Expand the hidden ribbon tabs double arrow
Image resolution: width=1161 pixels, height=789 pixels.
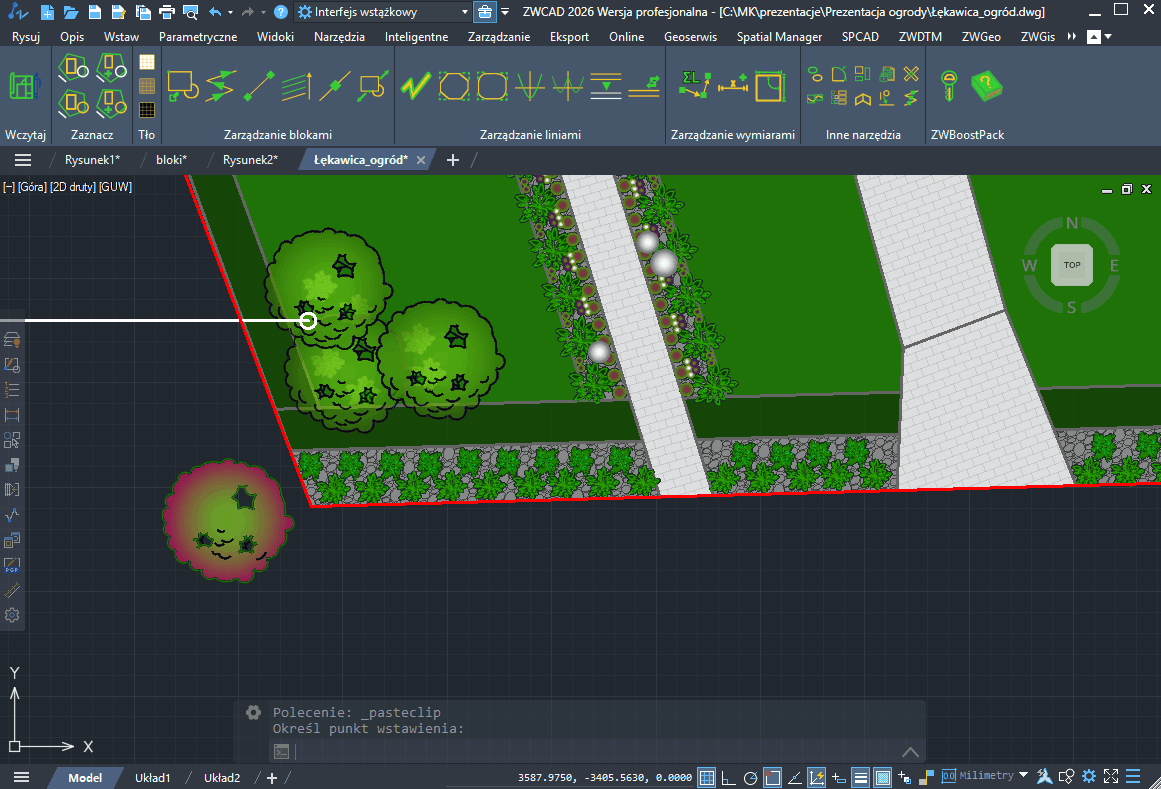pos(1071,36)
